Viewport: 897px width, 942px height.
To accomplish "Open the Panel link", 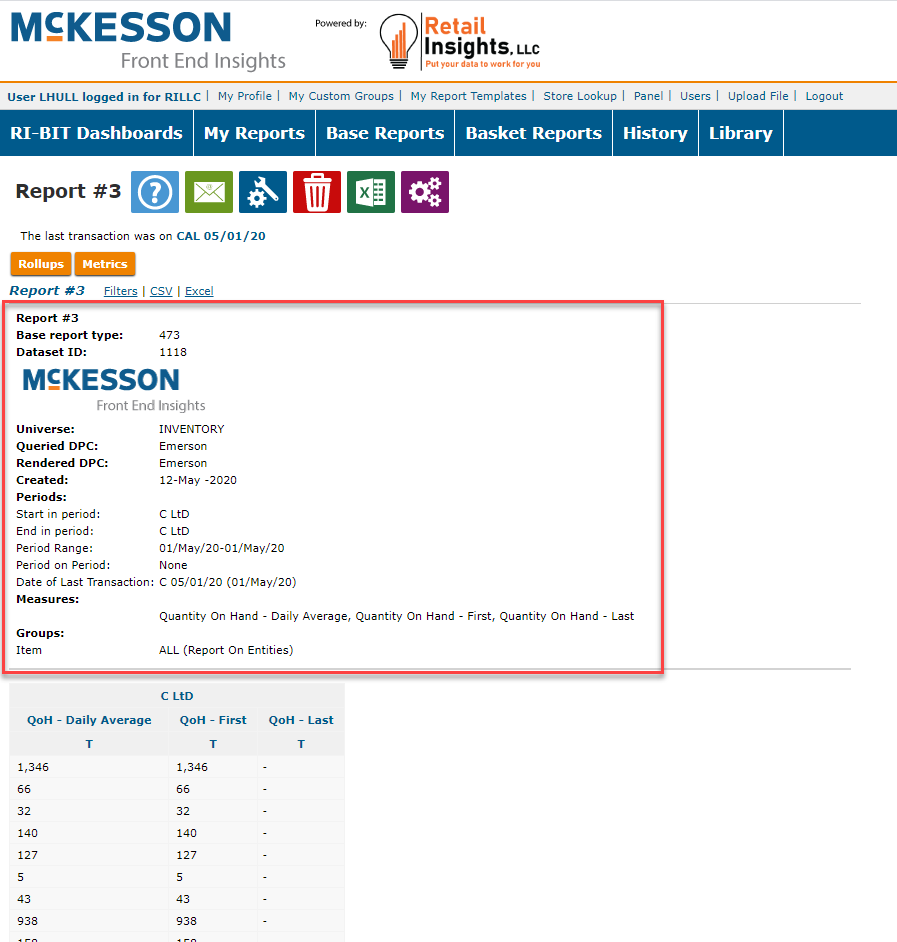I will pos(648,96).
